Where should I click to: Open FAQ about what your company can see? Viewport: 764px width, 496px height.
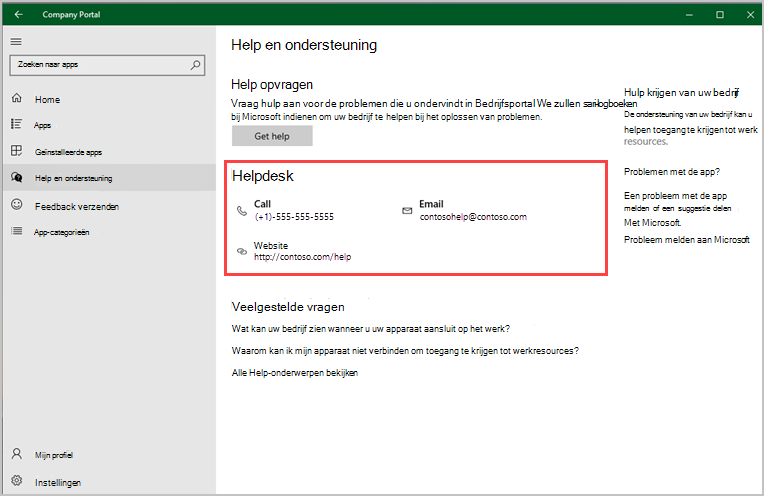click(x=371, y=329)
